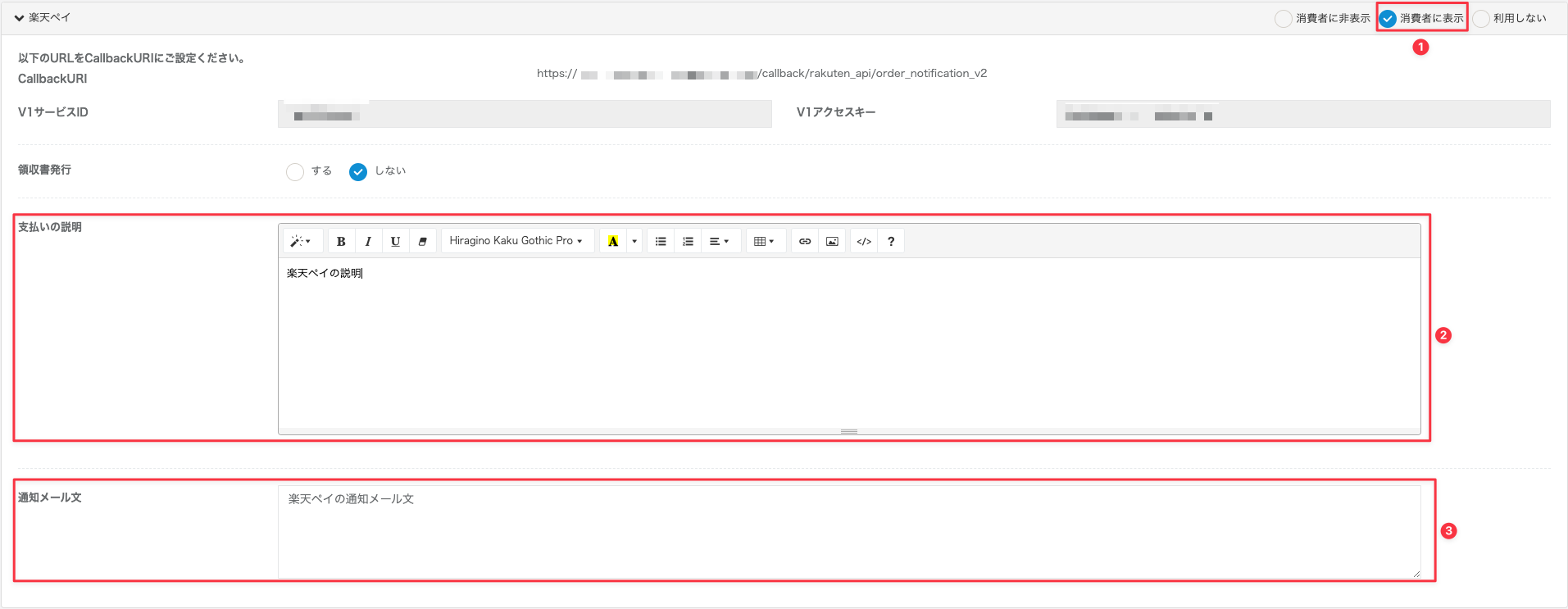The image size is (1568, 609).
Task: Click the editor resize handle bar
Action: click(x=849, y=431)
